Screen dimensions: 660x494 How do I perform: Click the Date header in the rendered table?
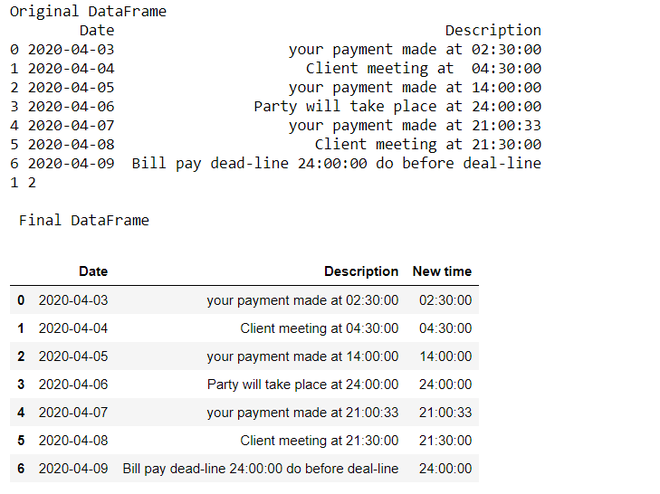click(93, 271)
